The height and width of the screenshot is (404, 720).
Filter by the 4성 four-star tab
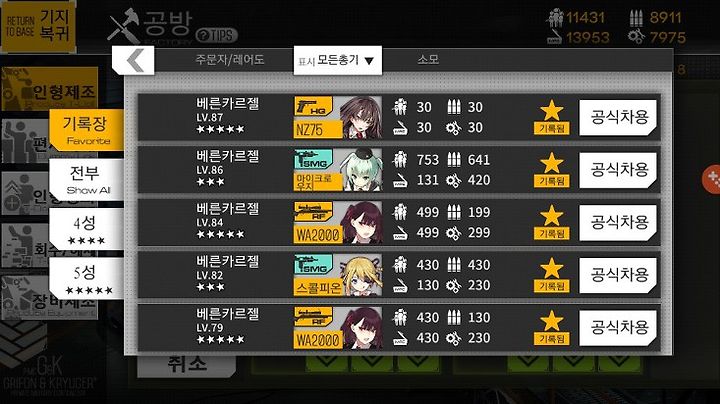click(x=86, y=229)
